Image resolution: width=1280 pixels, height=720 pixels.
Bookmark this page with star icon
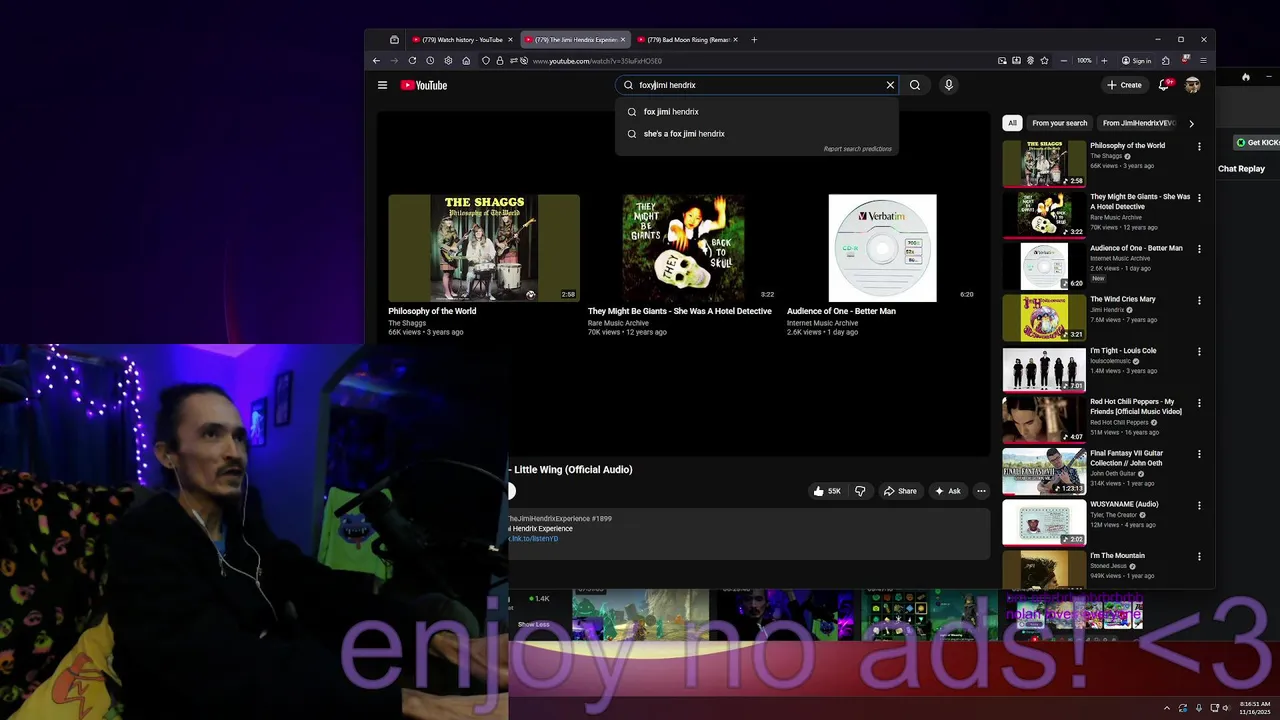point(1044,61)
